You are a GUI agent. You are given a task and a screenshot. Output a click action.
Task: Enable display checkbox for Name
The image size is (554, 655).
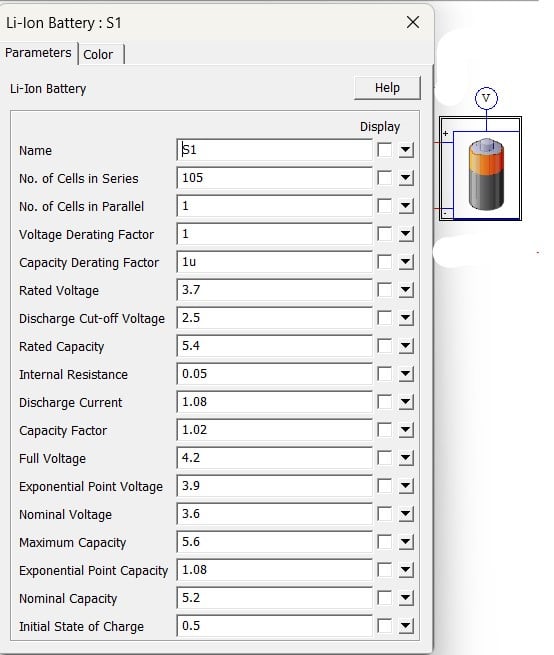(384, 150)
